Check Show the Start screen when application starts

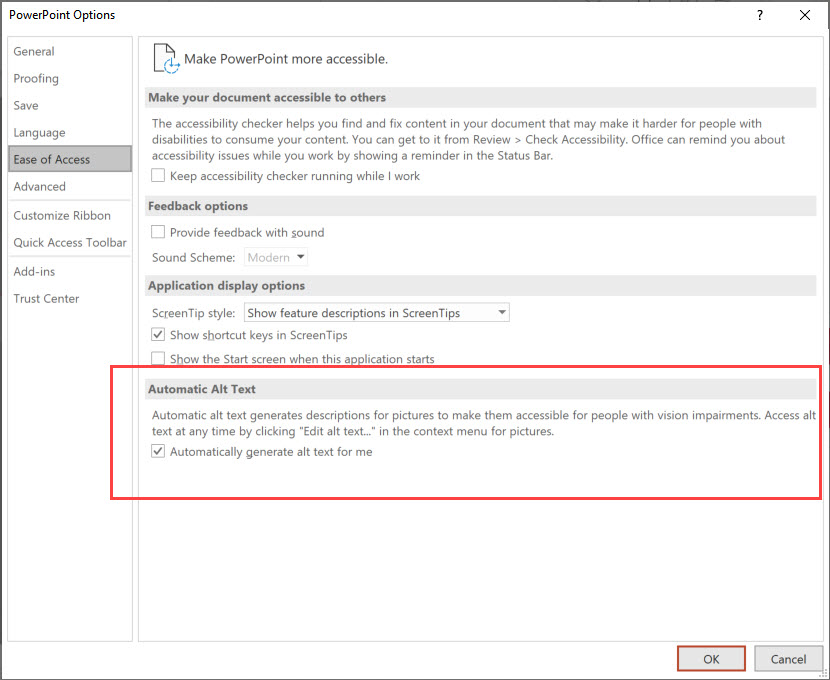pyautogui.click(x=158, y=358)
